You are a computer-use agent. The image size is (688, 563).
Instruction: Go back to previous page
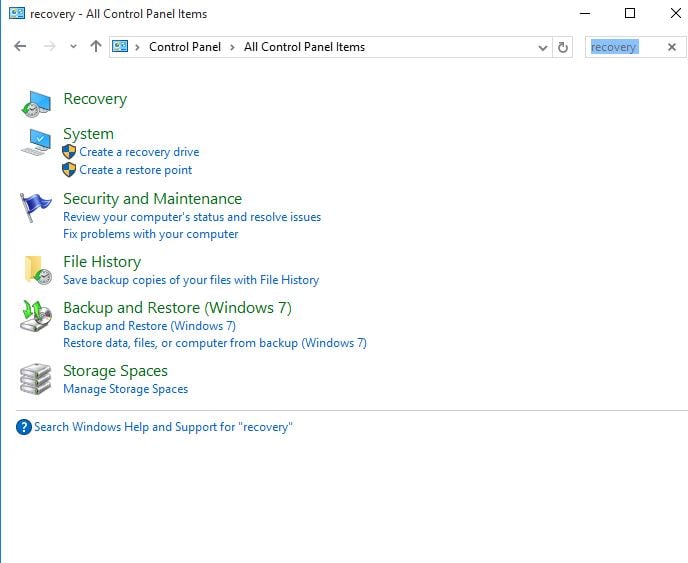(20, 46)
